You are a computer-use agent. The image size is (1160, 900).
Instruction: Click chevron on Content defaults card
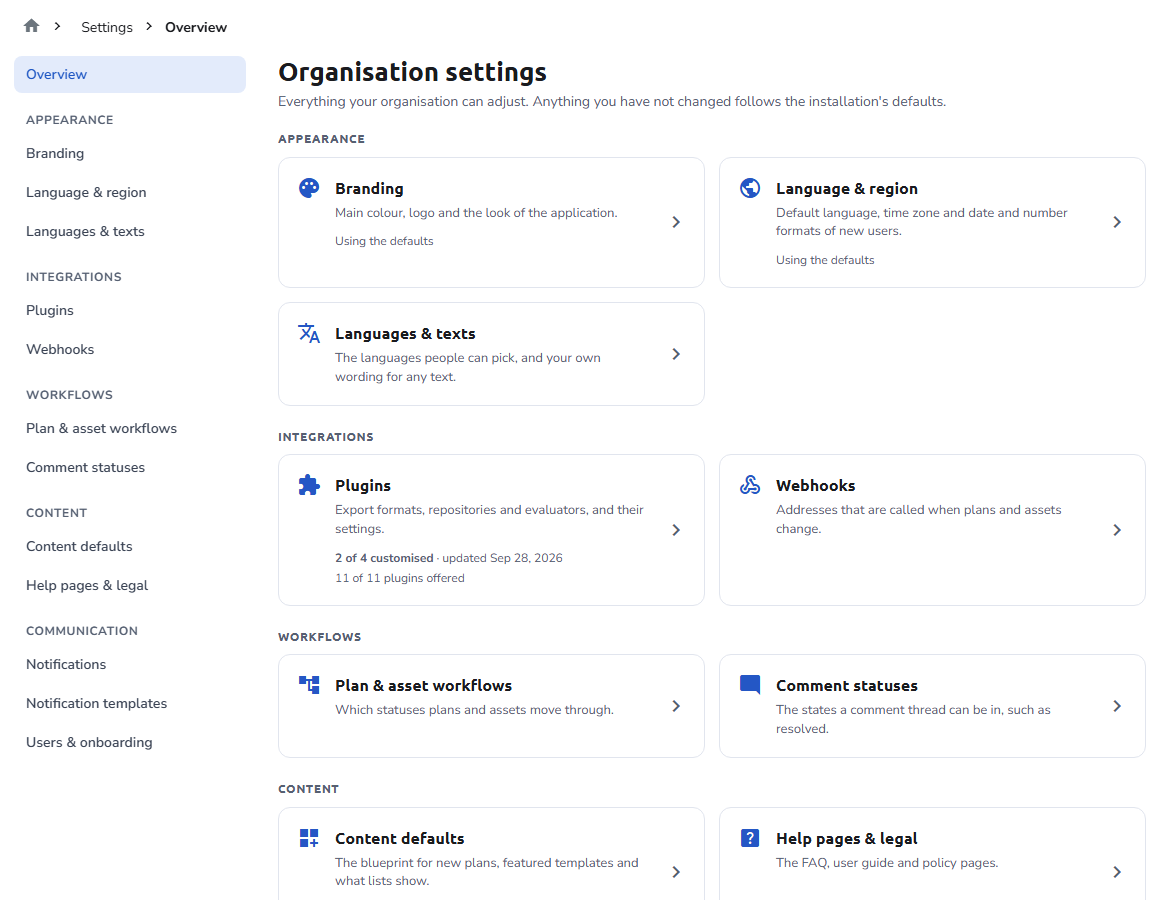coord(675,872)
